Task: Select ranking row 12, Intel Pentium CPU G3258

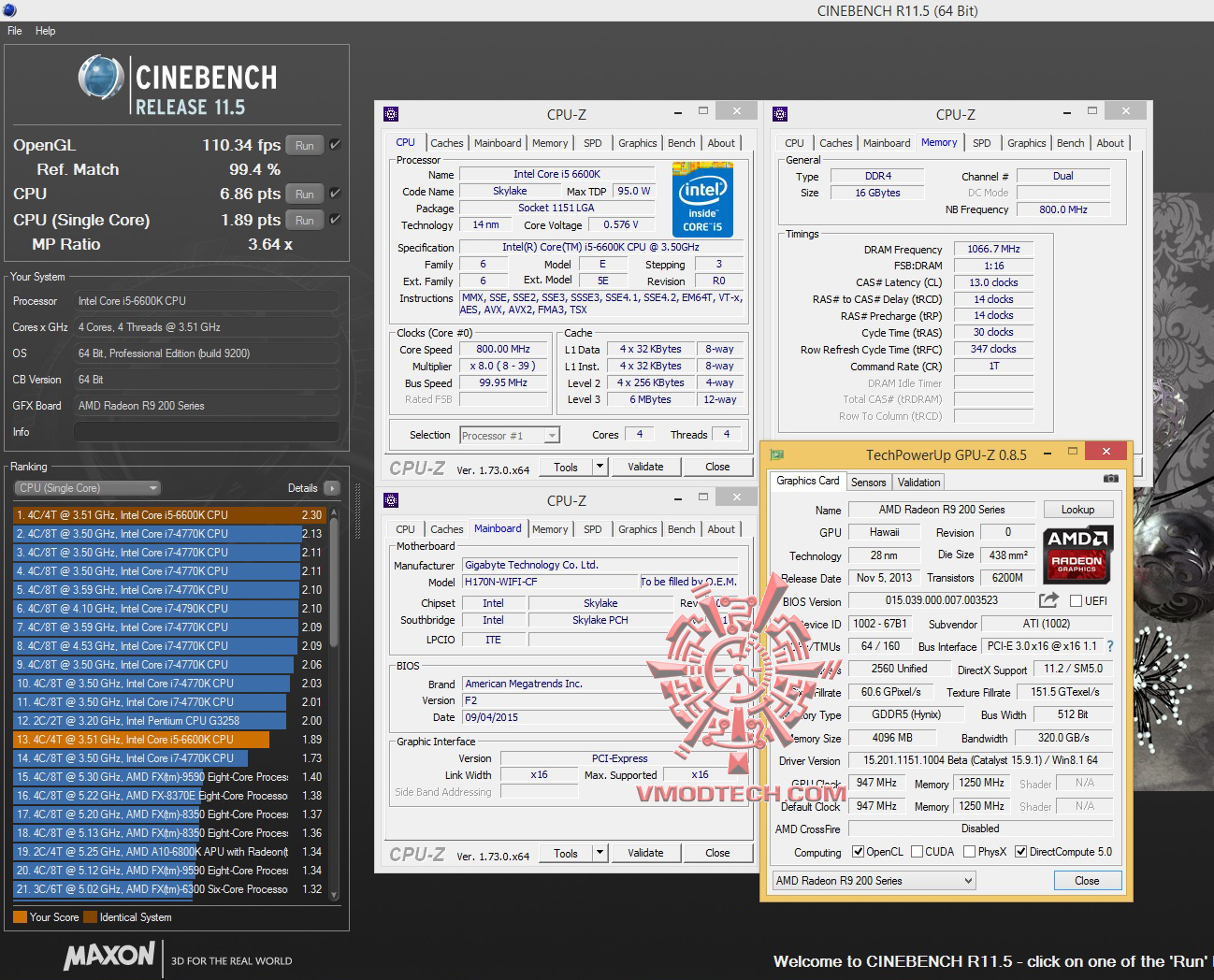Action: [169, 721]
